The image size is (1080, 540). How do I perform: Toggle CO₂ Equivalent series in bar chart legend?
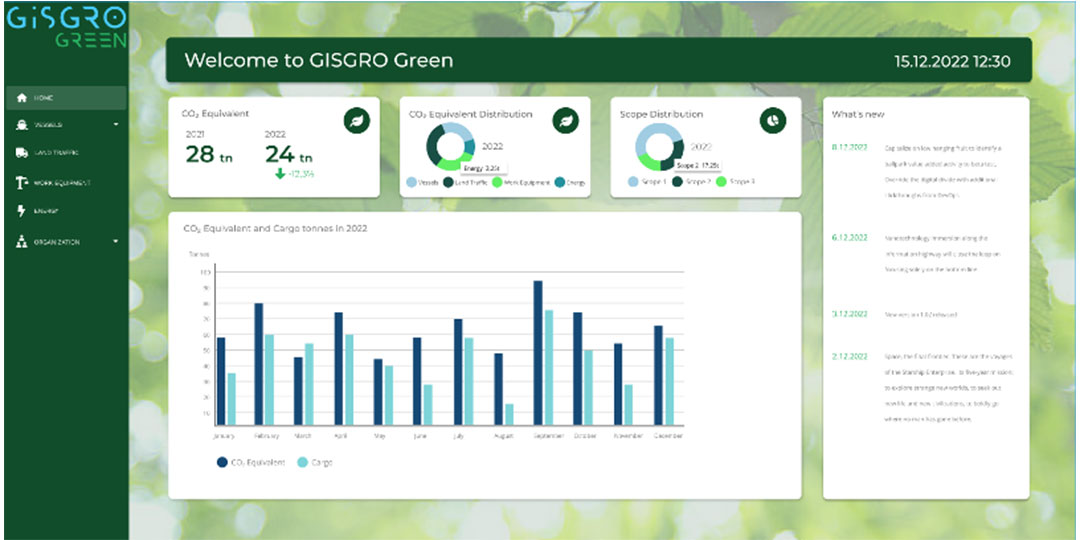click(222, 463)
